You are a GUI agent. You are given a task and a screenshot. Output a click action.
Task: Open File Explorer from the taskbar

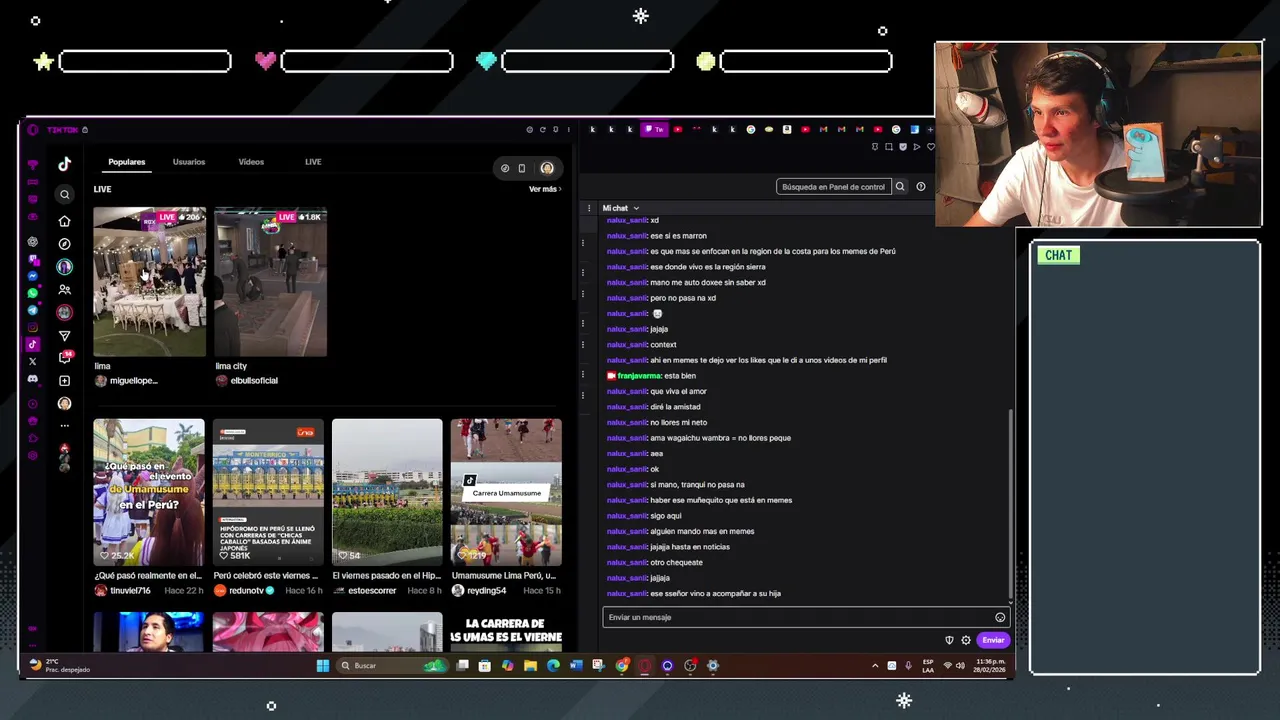530,666
